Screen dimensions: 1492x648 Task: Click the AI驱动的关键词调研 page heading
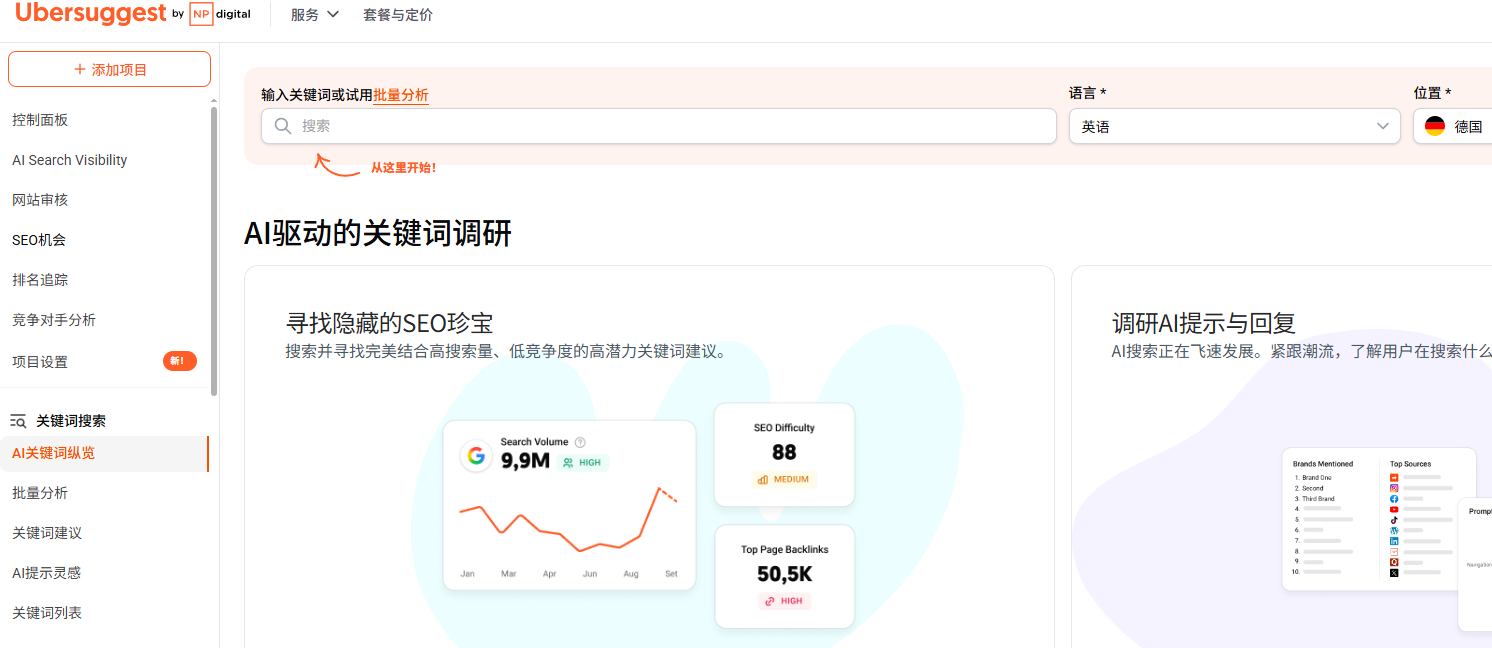[378, 233]
